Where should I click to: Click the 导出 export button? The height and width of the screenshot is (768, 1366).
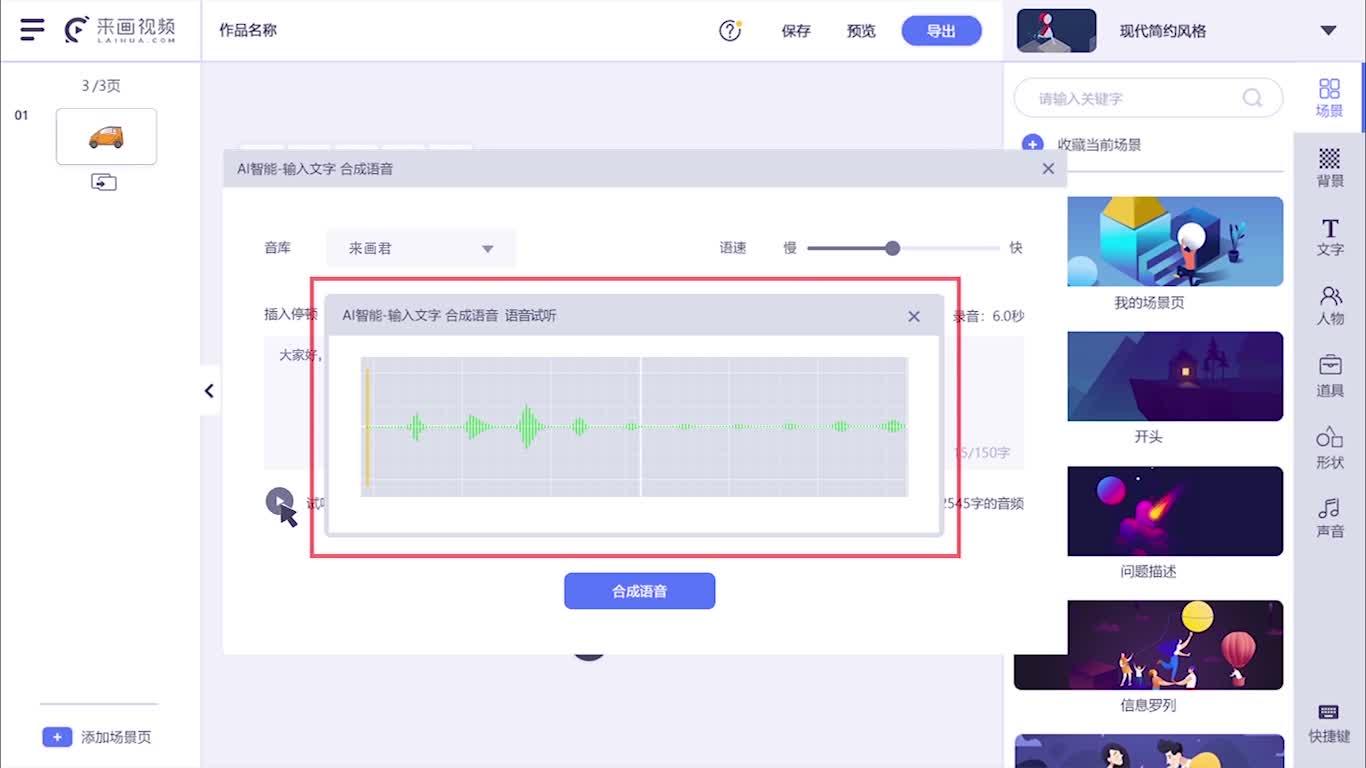point(941,31)
